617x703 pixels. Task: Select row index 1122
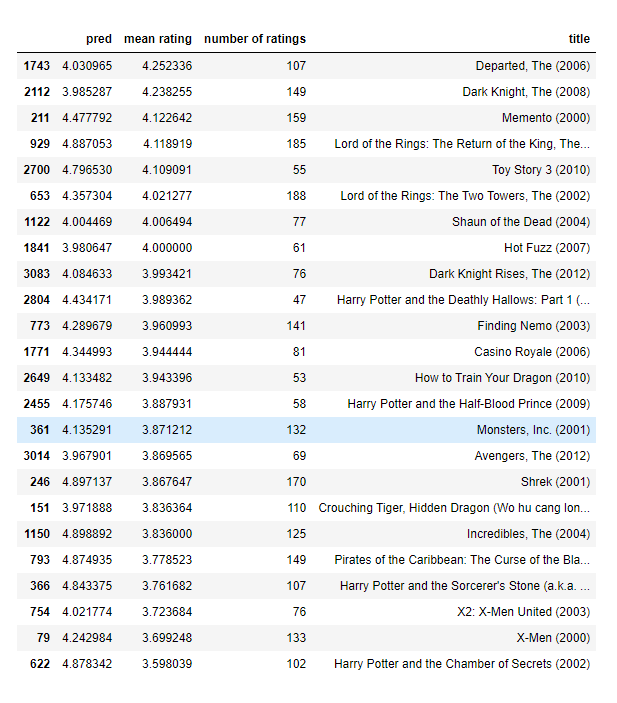[36, 222]
